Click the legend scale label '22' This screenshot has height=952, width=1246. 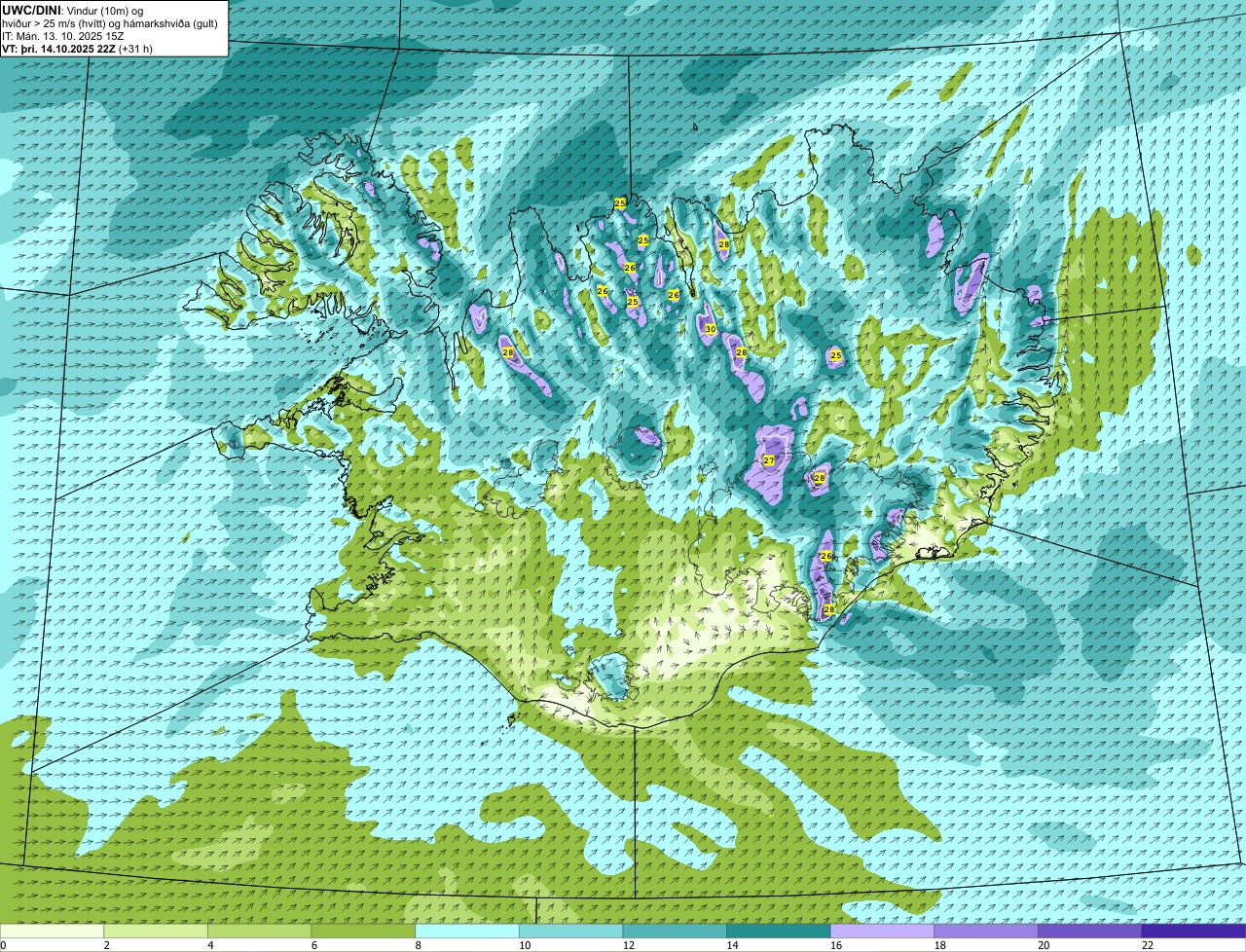(x=1148, y=945)
